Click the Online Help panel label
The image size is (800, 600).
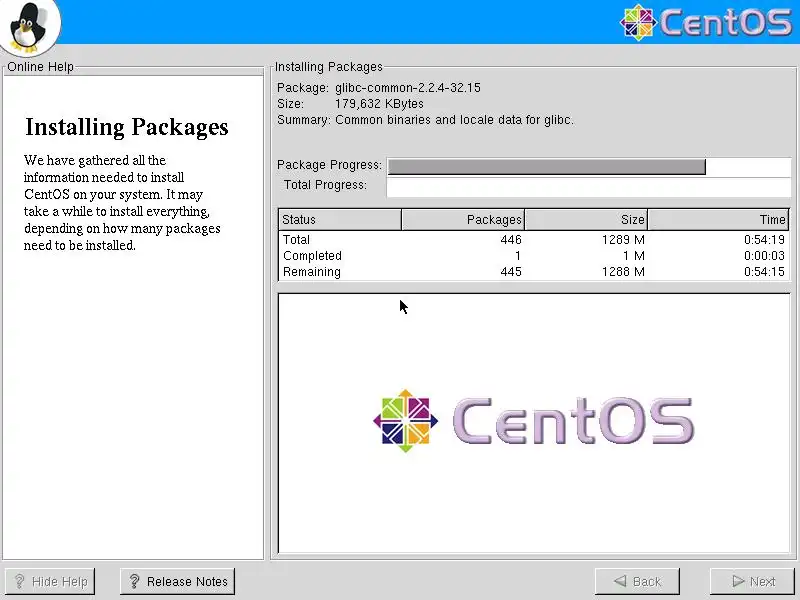[x=40, y=67]
